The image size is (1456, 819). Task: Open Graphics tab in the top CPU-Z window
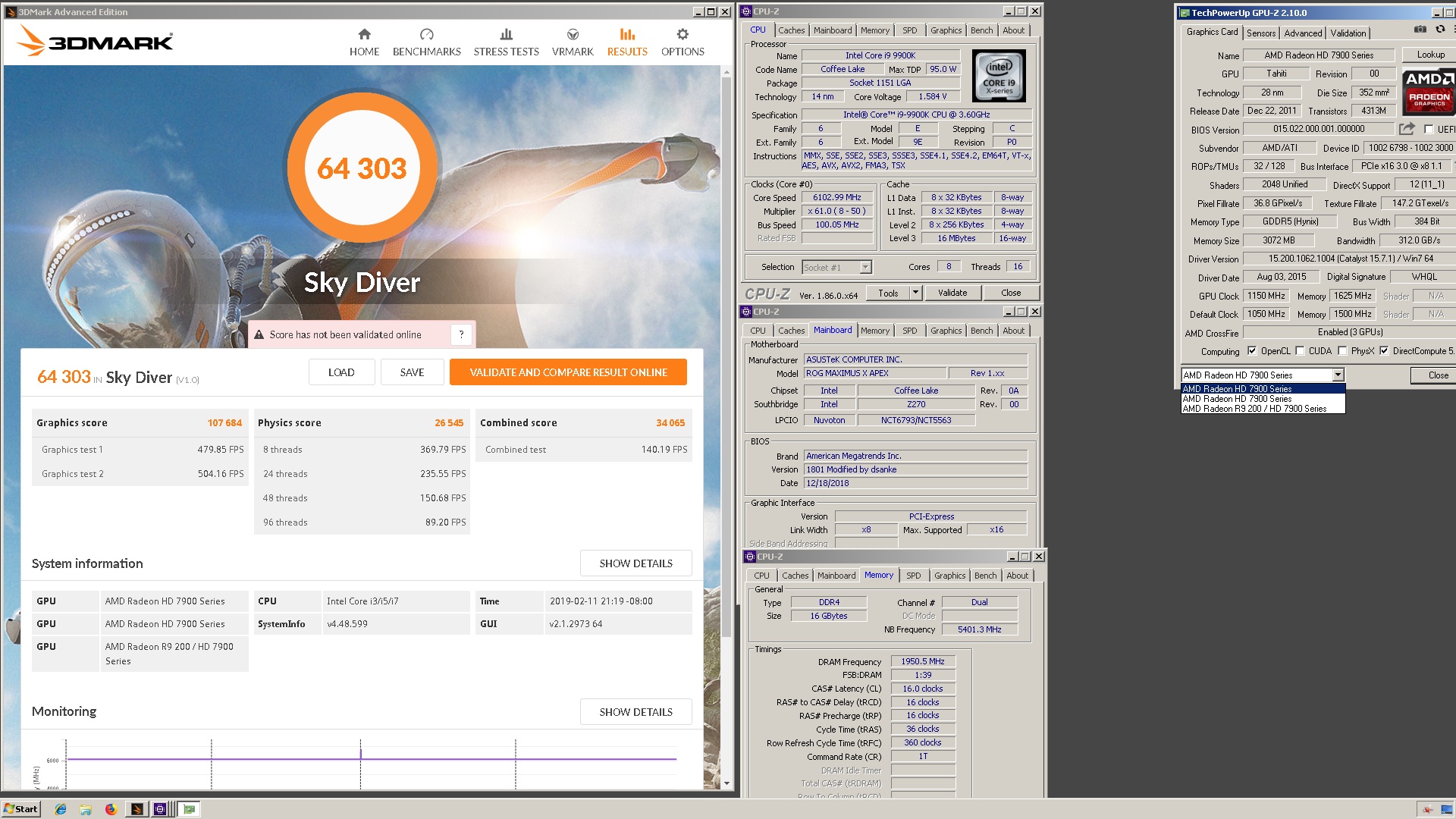pyautogui.click(x=946, y=30)
